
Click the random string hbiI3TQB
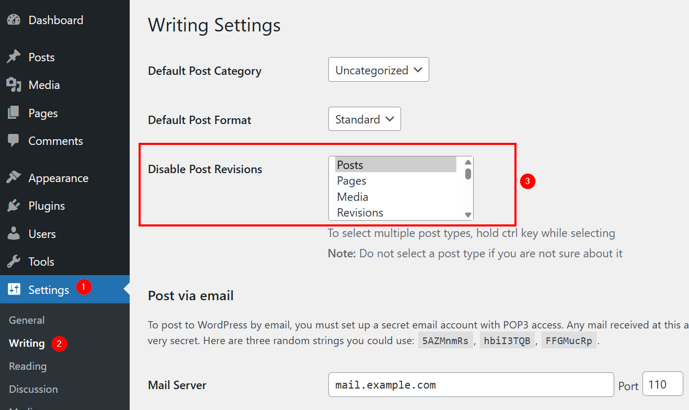(x=507, y=341)
